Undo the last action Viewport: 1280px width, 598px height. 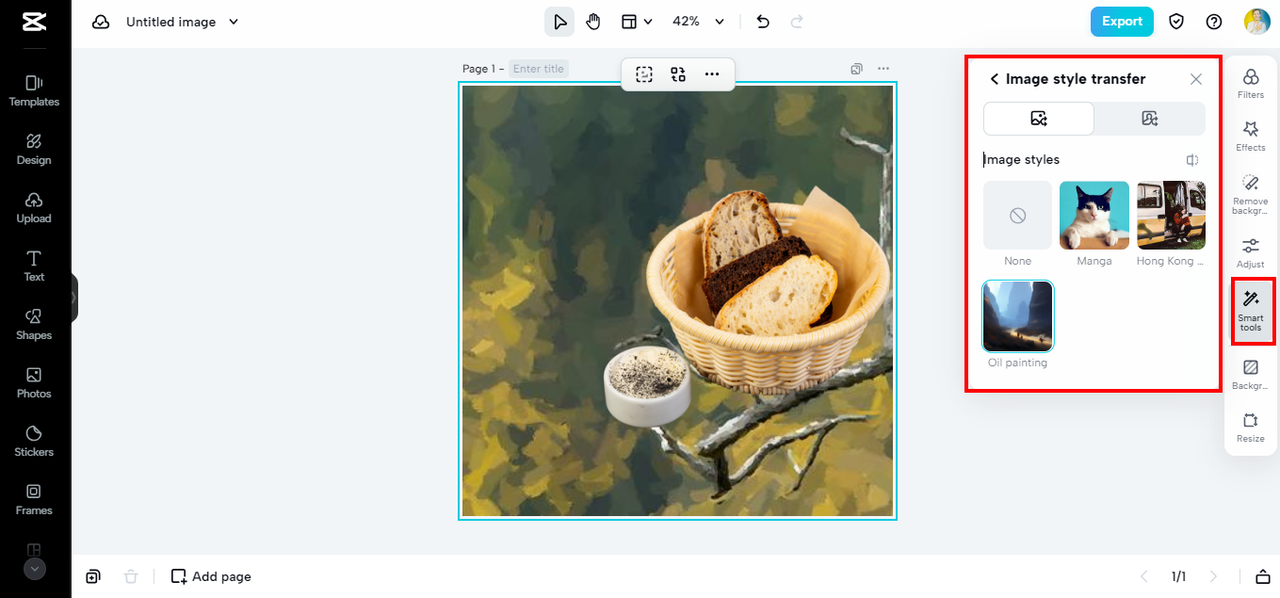(763, 22)
